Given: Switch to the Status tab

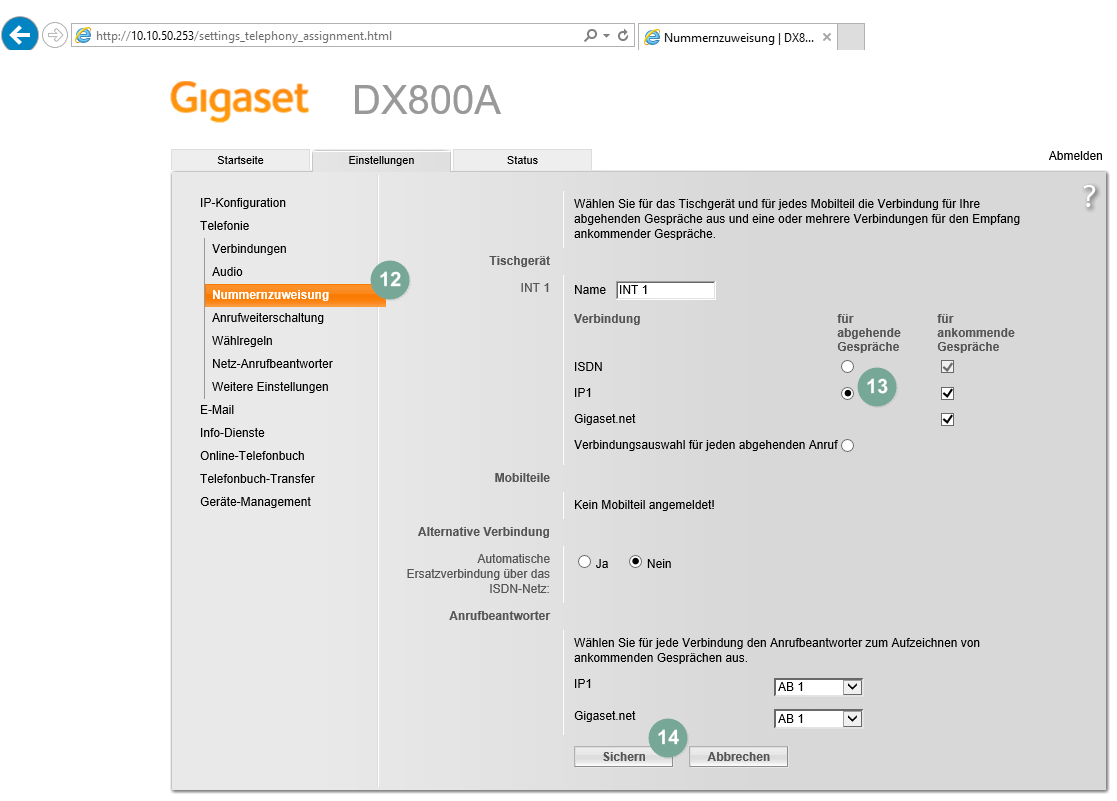Looking at the screenshot, I should click(x=521, y=160).
